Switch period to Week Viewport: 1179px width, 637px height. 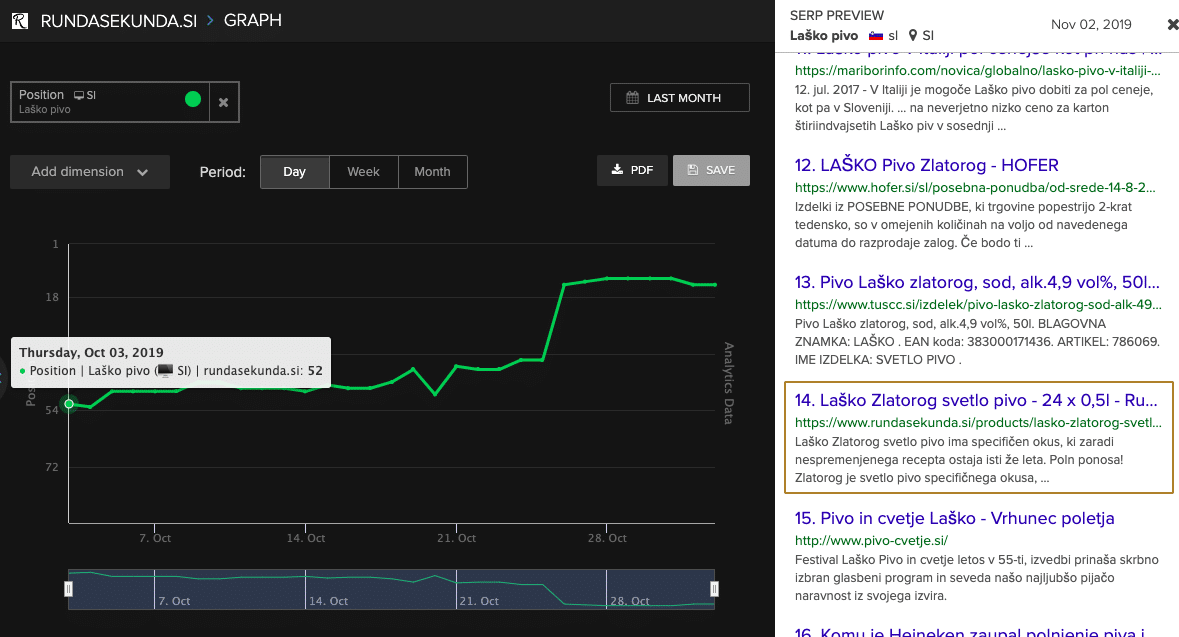pyautogui.click(x=363, y=172)
